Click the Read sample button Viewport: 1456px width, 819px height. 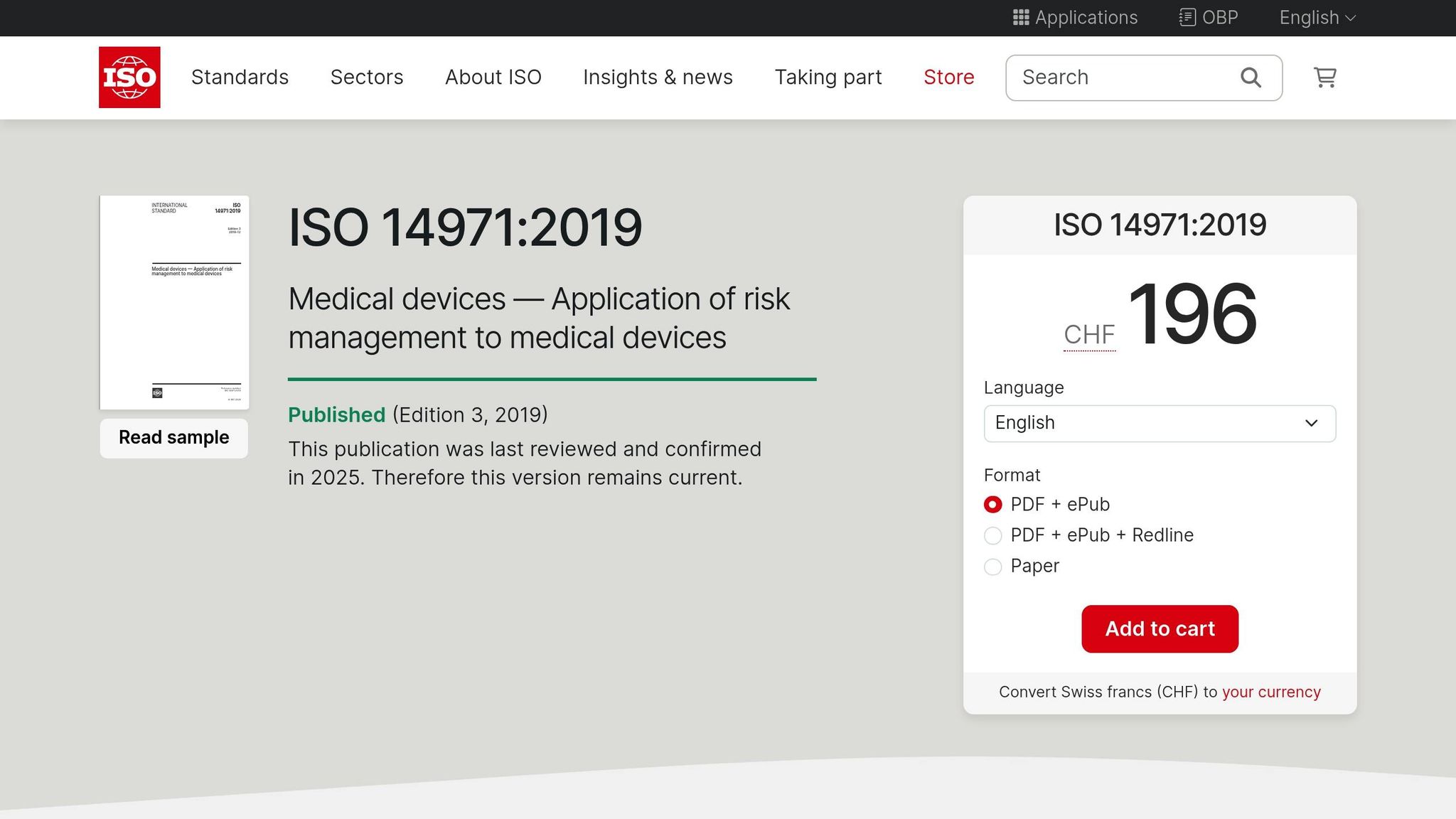pos(173,437)
